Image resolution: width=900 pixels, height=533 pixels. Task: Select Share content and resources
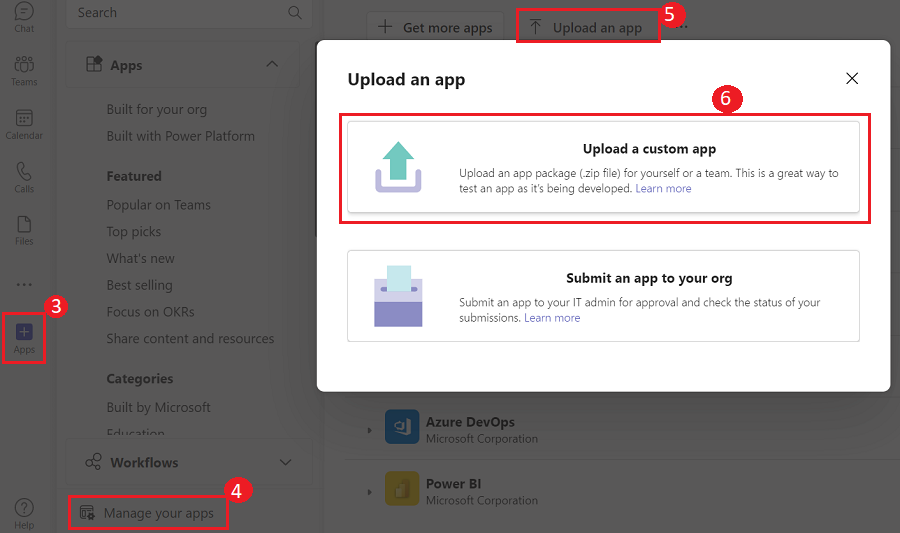(x=191, y=339)
